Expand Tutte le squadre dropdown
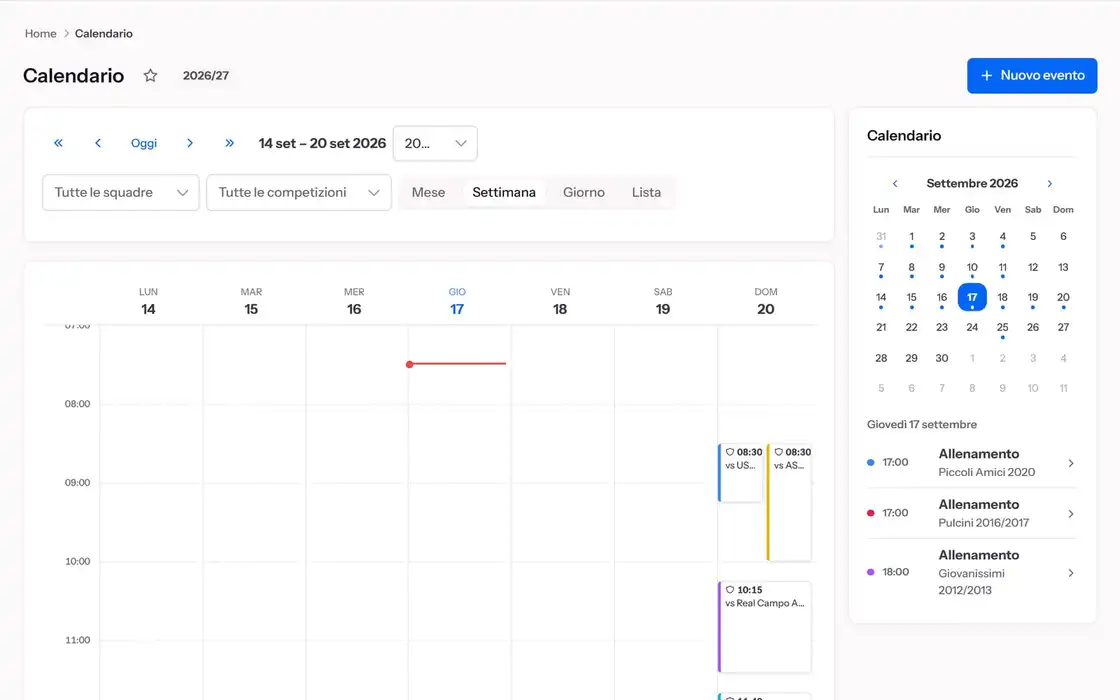The image size is (1120, 700). pos(121,193)
